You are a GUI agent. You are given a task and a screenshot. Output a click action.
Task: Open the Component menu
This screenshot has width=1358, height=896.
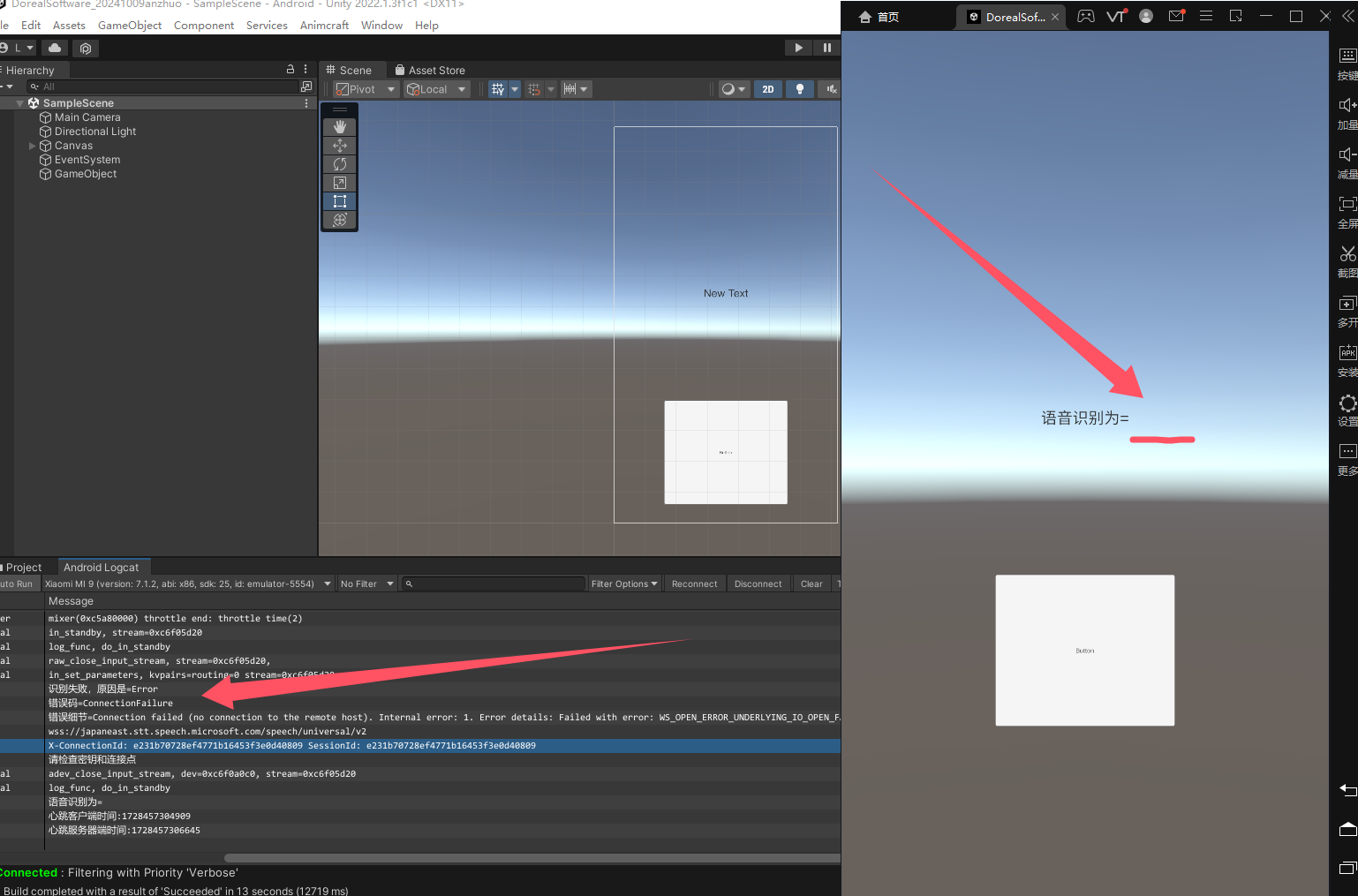pyautogui.click(x=204, y=26)
